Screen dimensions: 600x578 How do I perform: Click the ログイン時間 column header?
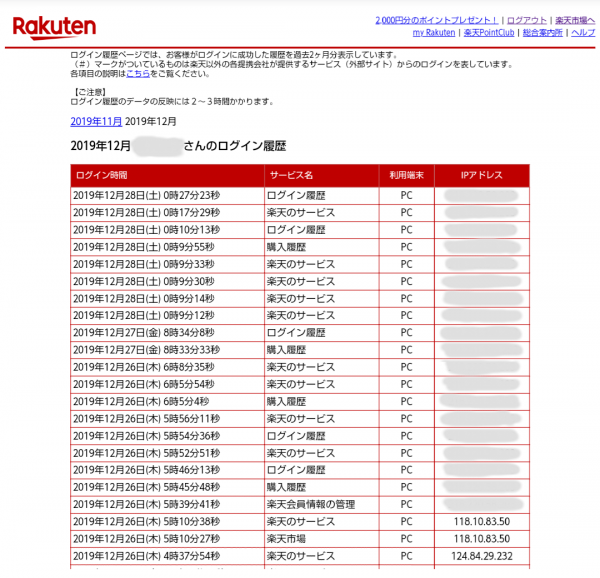[167, 175]
